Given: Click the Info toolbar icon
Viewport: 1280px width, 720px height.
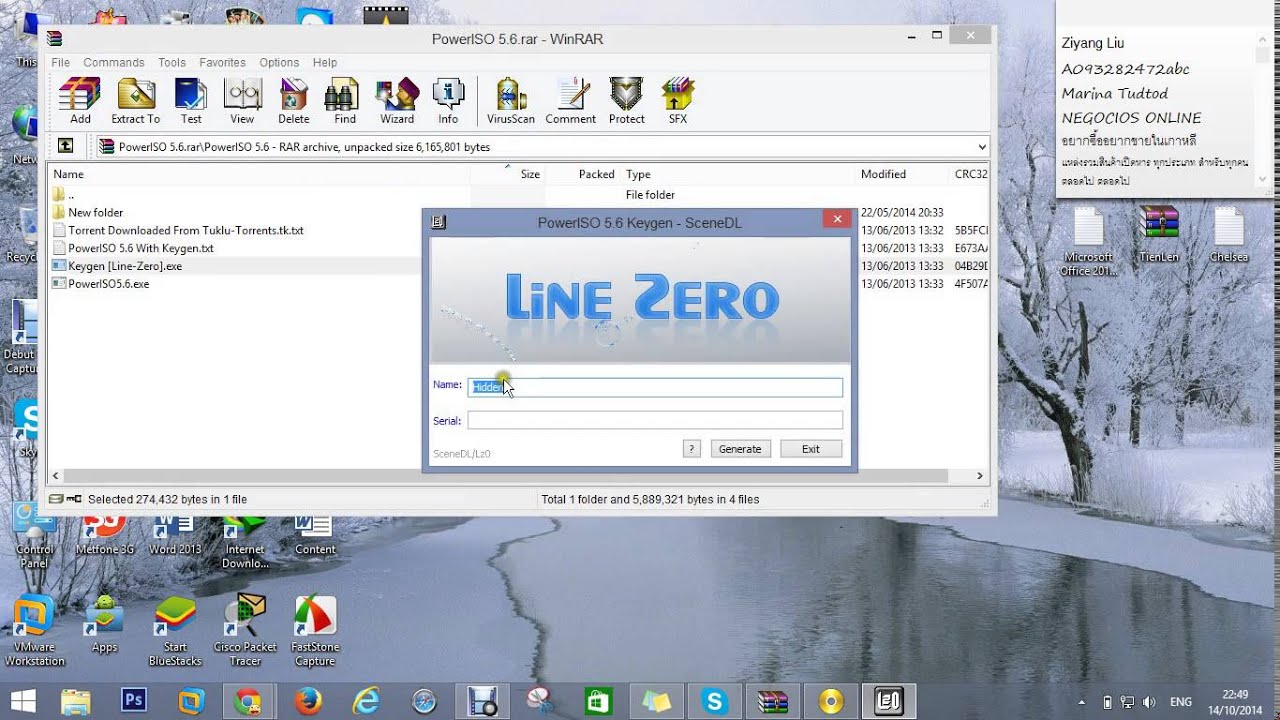Looking at the screenshot, I should point(448,101).
